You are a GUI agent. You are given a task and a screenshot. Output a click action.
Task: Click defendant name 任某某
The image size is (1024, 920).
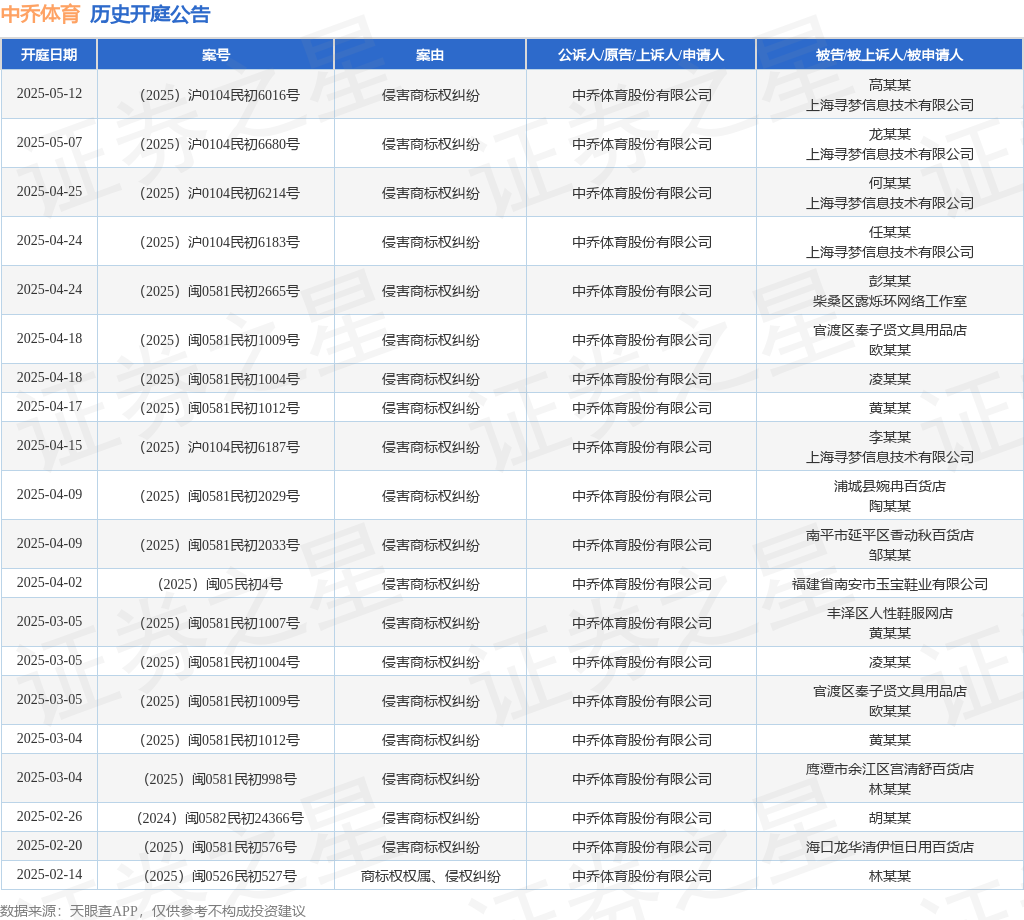point(889,232)
